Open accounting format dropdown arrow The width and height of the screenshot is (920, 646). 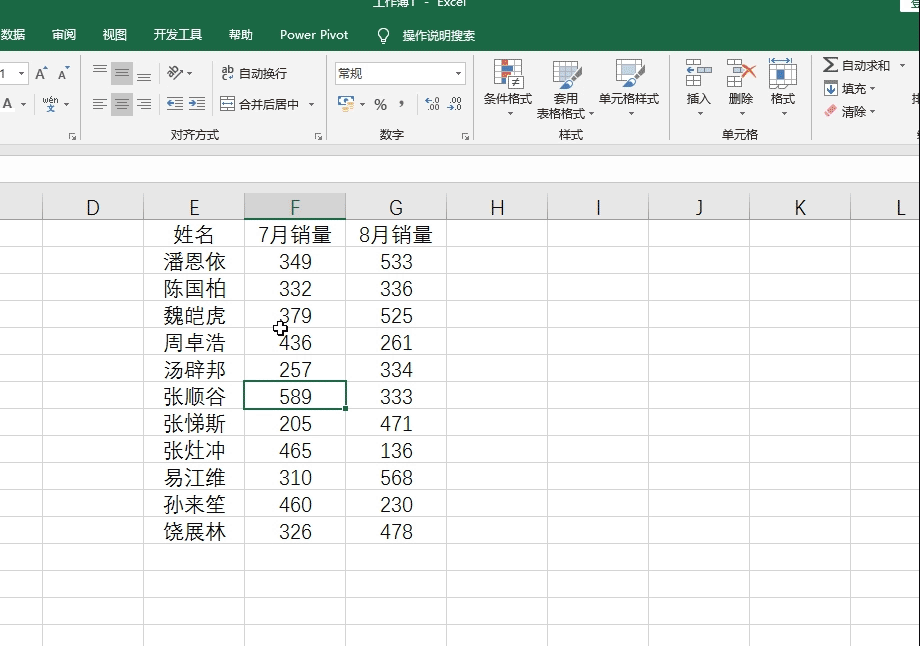(362, 104)
